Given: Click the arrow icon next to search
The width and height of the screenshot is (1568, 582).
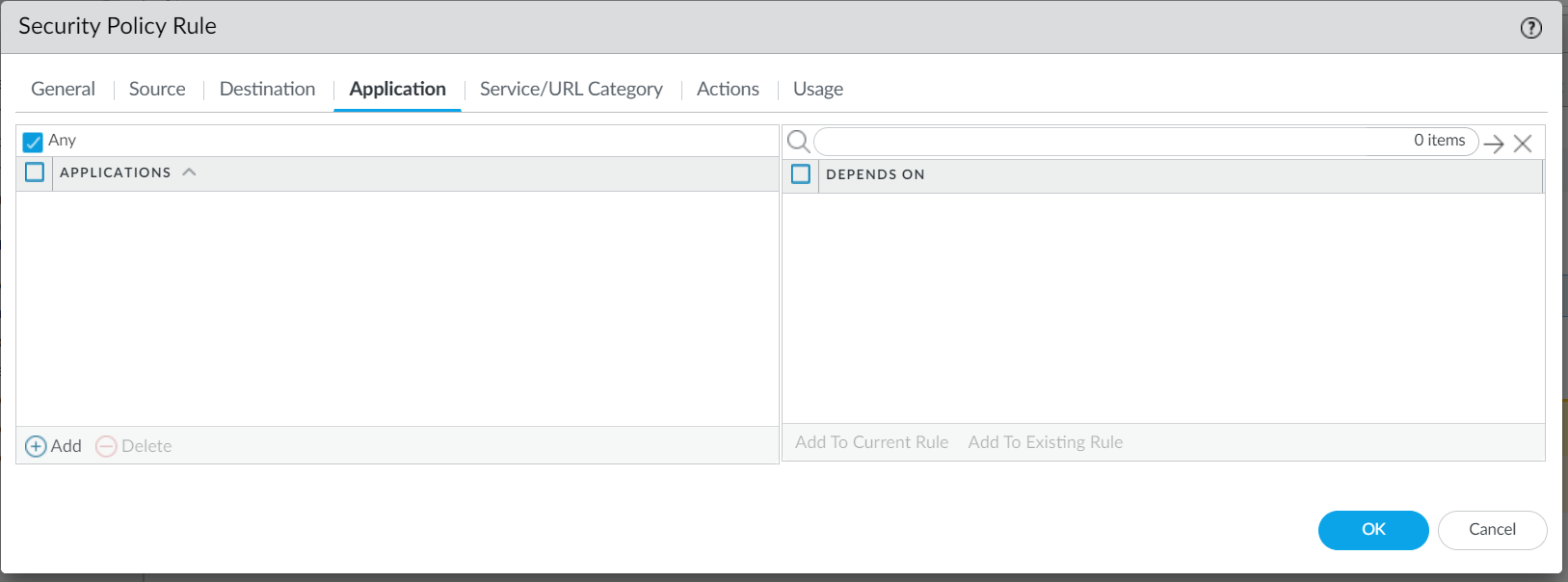Looking at the screenshot, I should [x=1494, y=144].
